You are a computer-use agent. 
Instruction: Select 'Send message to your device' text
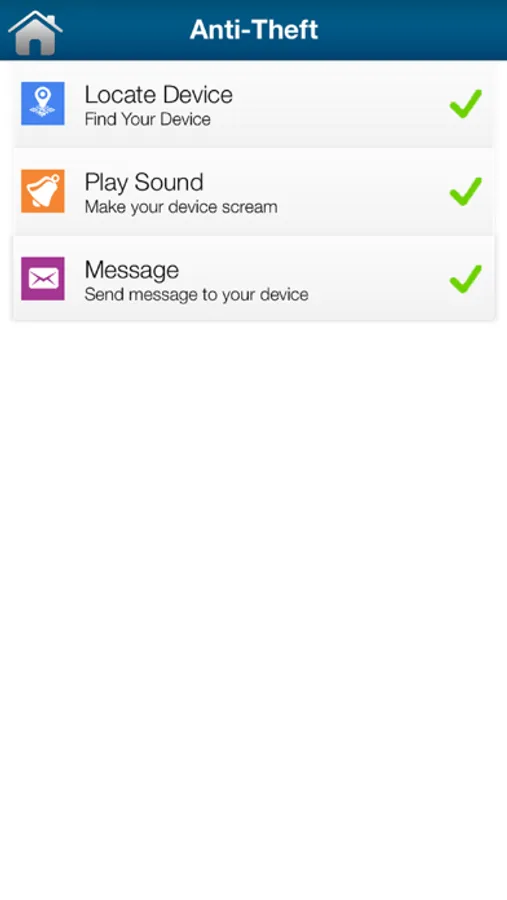point(196,295)
